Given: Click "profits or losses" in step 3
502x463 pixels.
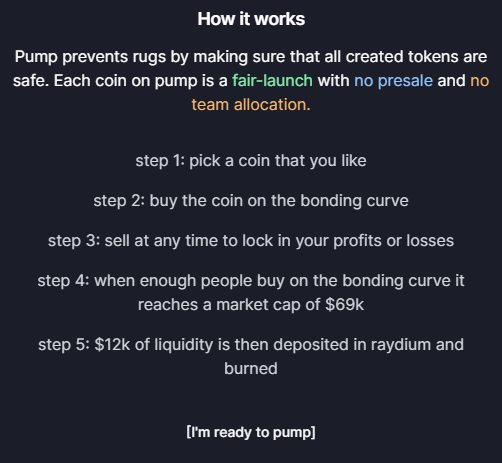Looking at the screenshot, I should pyautogui.click(x=393, y=241).
